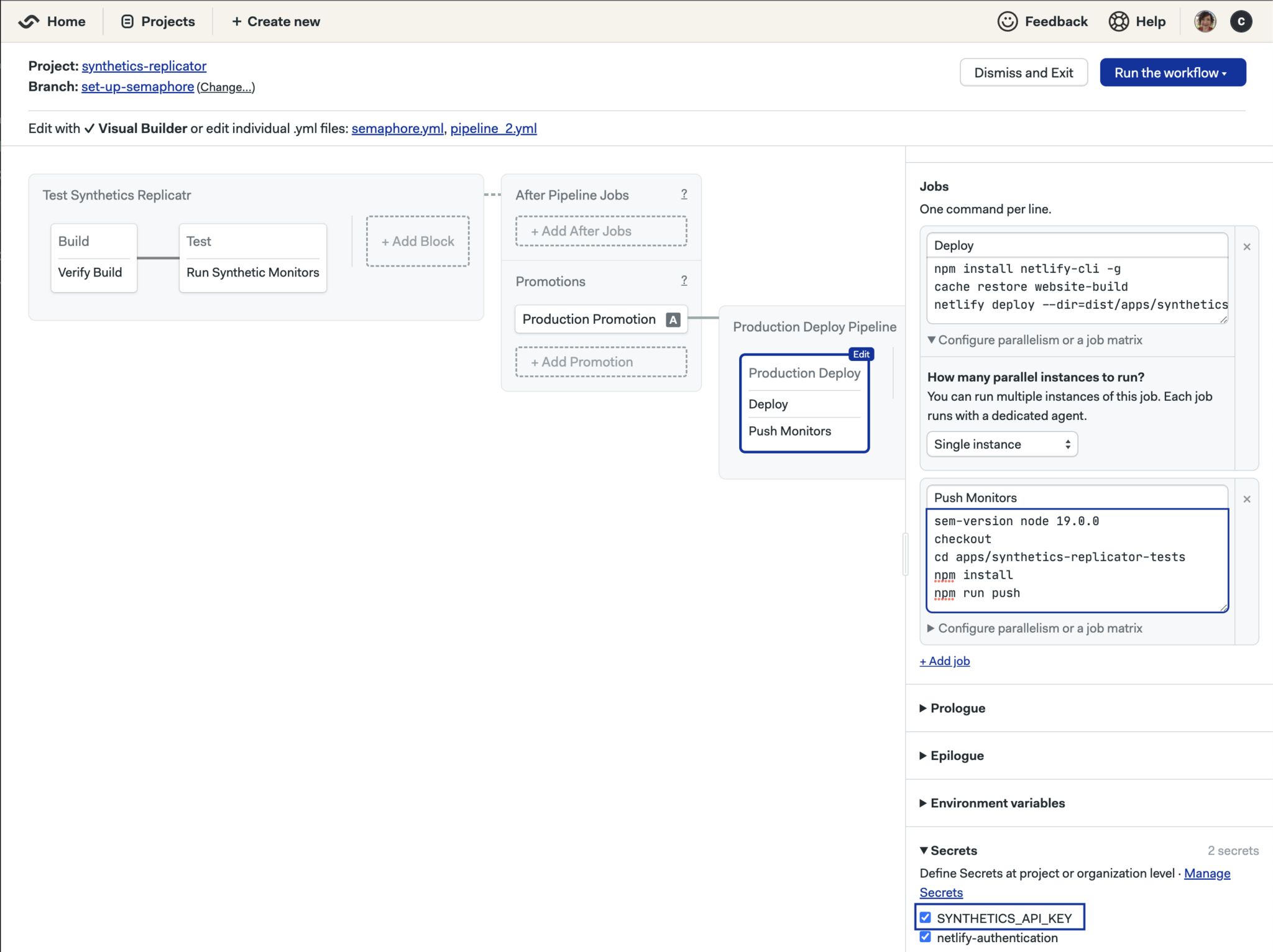Viewport: 1273px width, 952px height.
Task: Remove the Deploy job with its X icon
Action: click(1247, 246)
